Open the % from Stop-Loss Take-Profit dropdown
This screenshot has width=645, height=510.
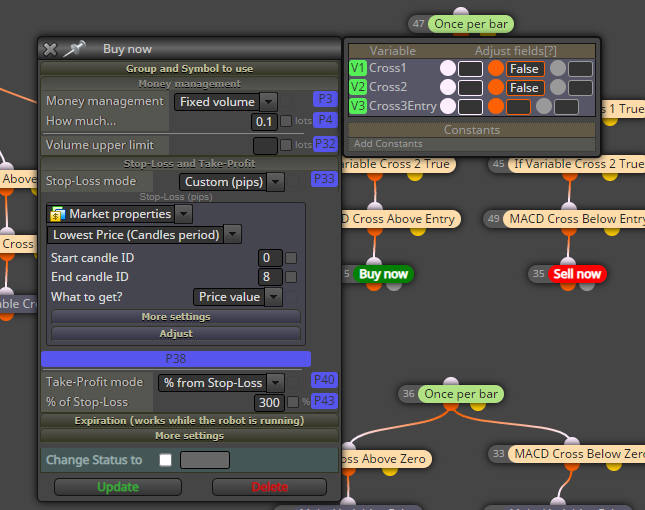coord(221,383)
